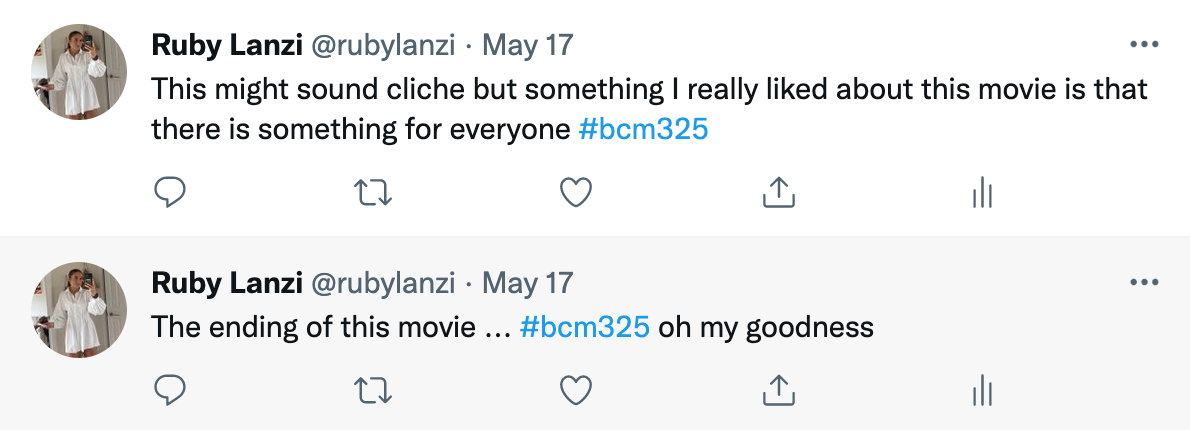Like the 'ending of this movie' tweet
The image size is (1190, 430).
click(576, 390)
